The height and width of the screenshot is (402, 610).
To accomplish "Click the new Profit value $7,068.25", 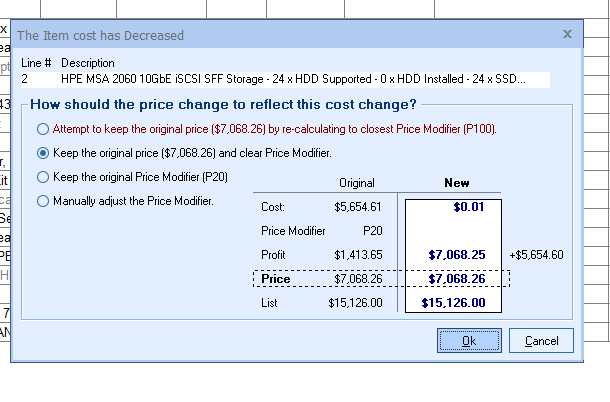I will (457, 255).
